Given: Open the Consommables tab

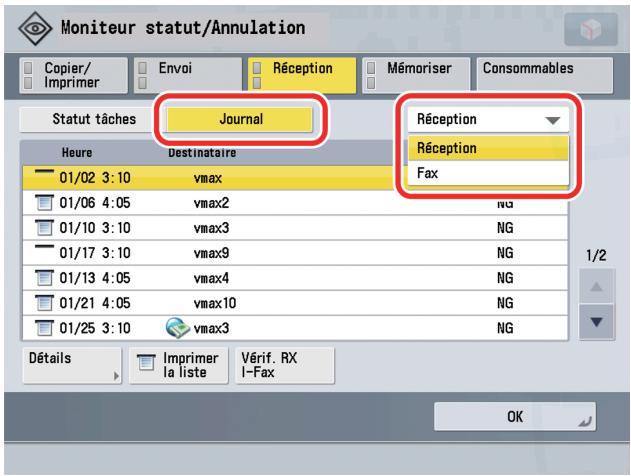Looking at the screenshot, I should click(x=545, y=75).
